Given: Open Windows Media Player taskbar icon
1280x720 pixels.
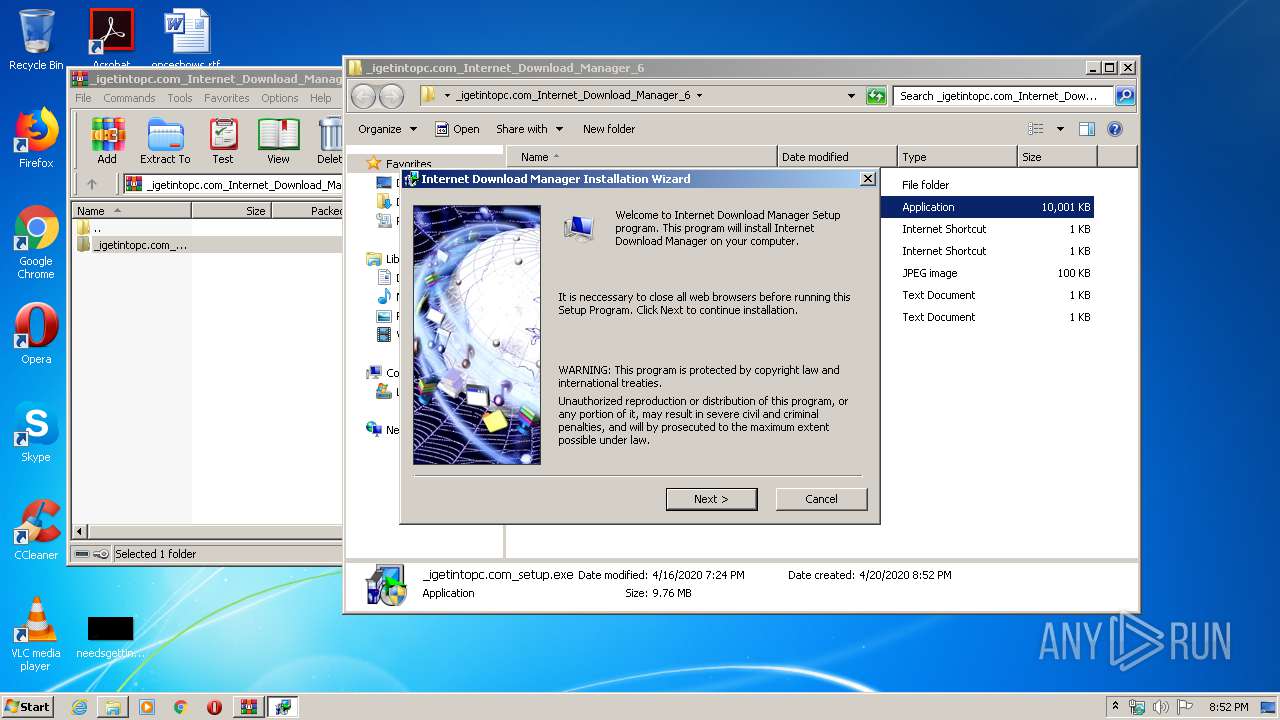Looking at the screenshot, I should pyautogui.click(x=147, y=707).
